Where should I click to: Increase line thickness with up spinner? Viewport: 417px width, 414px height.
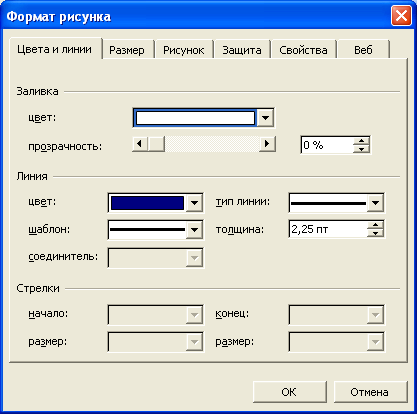(375, 225)
